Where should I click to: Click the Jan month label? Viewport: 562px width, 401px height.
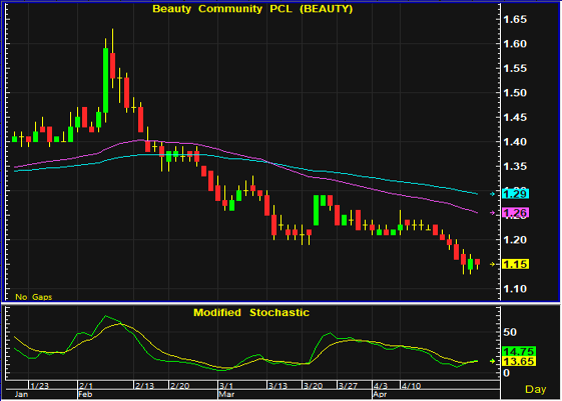click(x=21, y=395)
